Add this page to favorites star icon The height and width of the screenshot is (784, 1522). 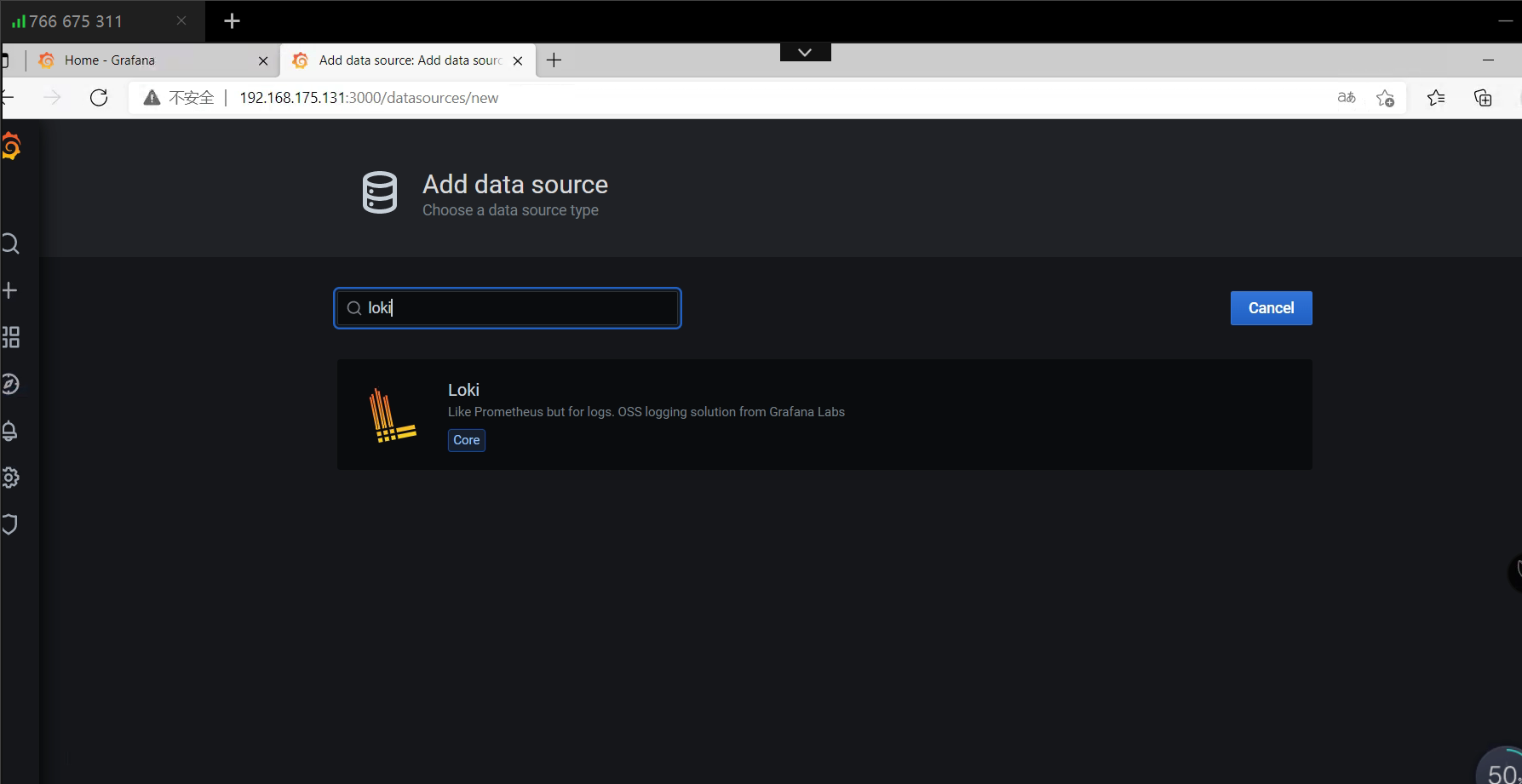pyautogui.click(x=1386, y=98)
